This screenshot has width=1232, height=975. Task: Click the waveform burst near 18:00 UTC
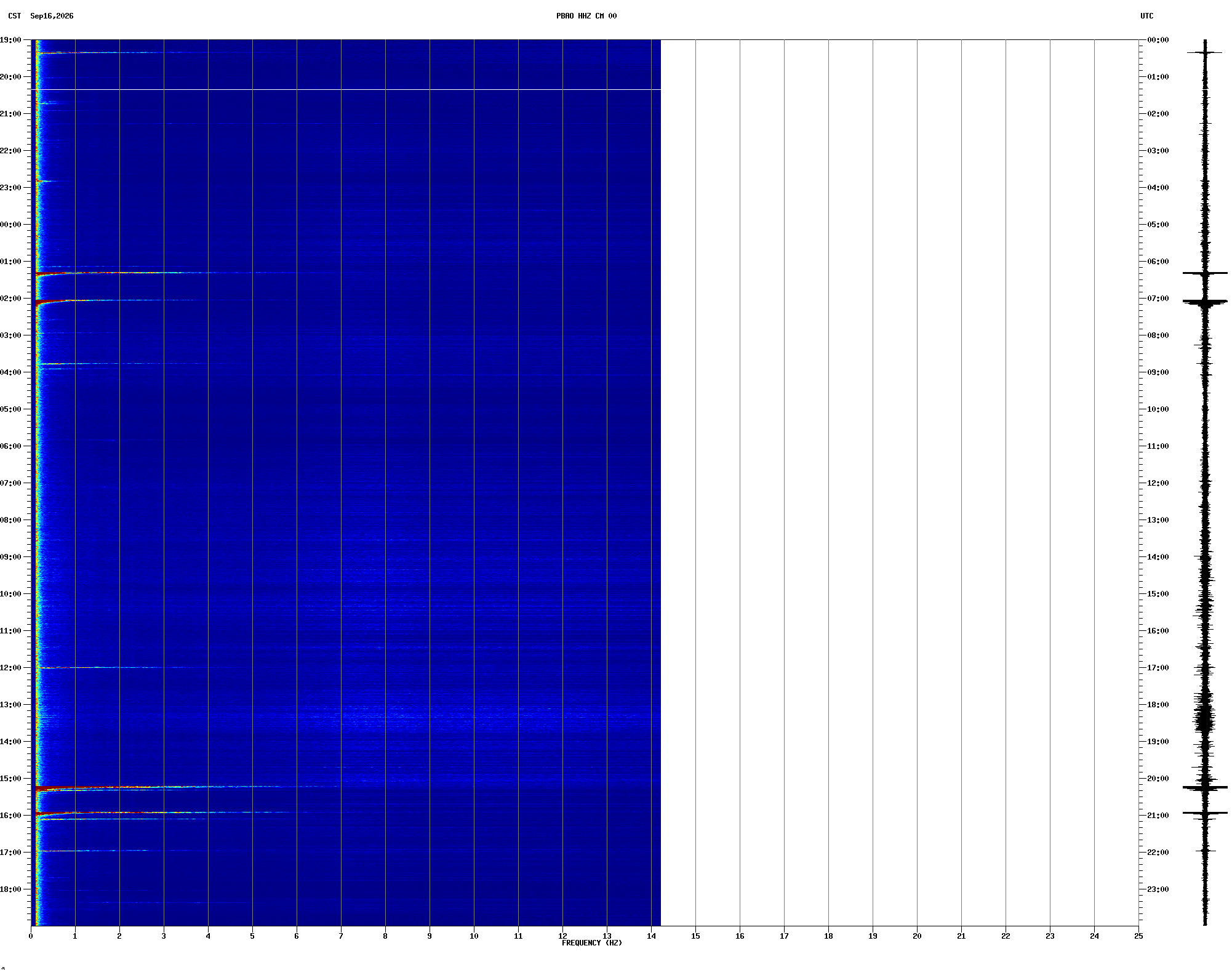click(1205, 714)
